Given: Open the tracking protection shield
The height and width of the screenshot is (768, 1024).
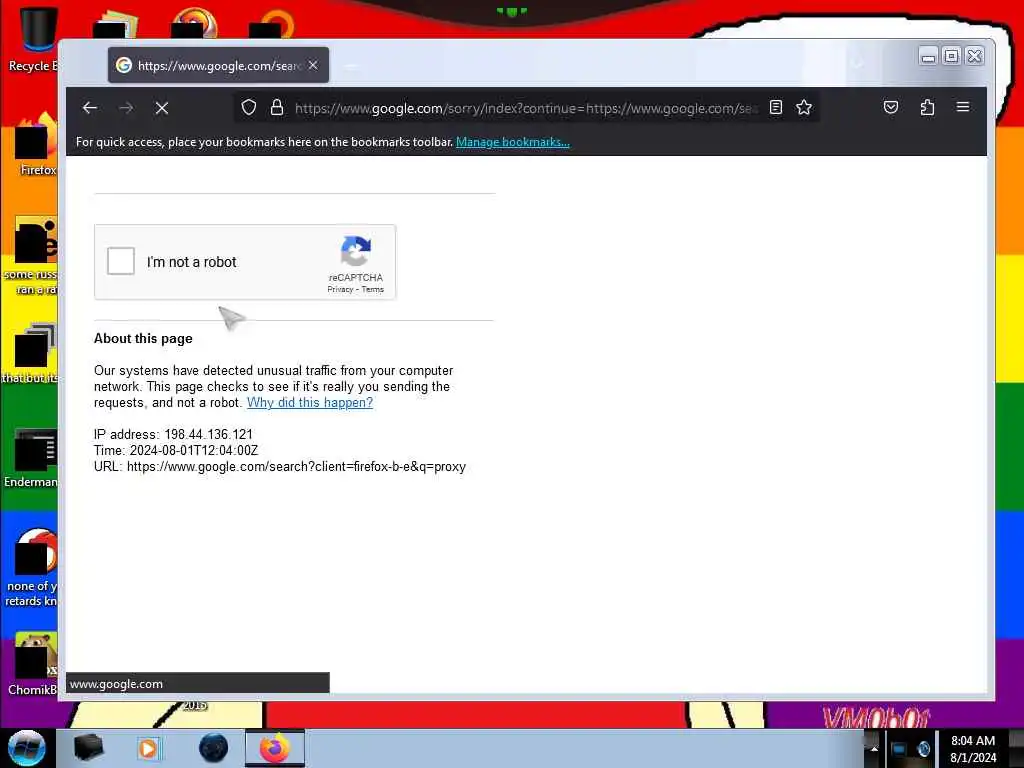Looking at the screenshot, I should (x=249, y=107).
